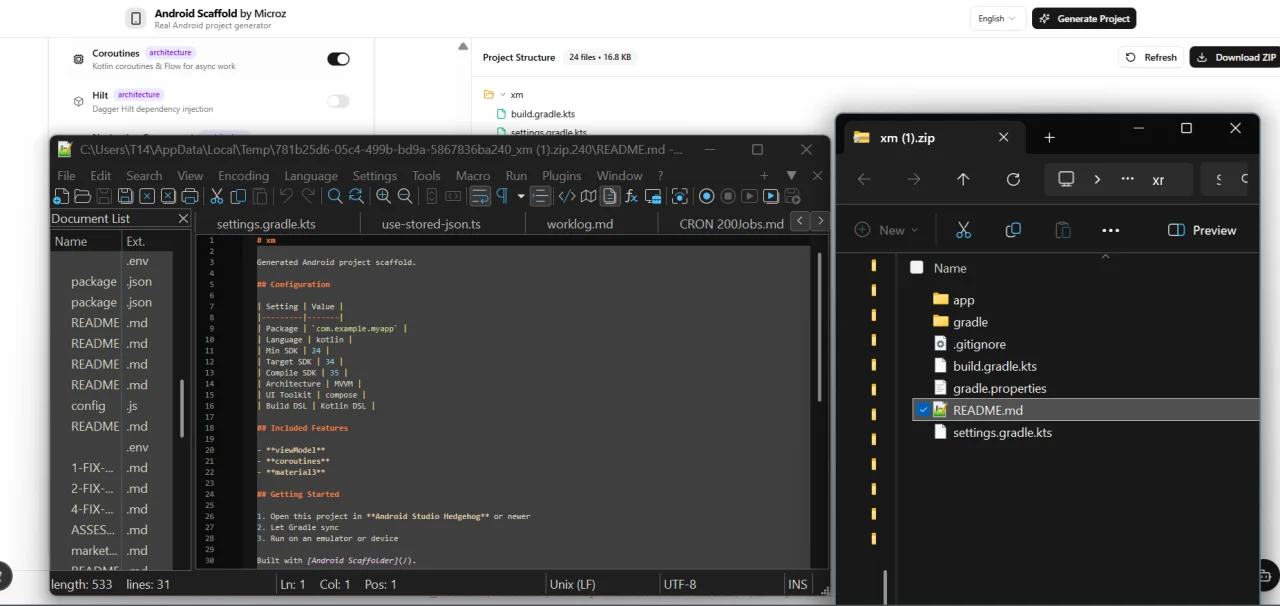The width and height of the screenshot is (1280, 606).
Task: Click Cut scissors icon in Notepad++ toolbar
Action: pos(216,196)
